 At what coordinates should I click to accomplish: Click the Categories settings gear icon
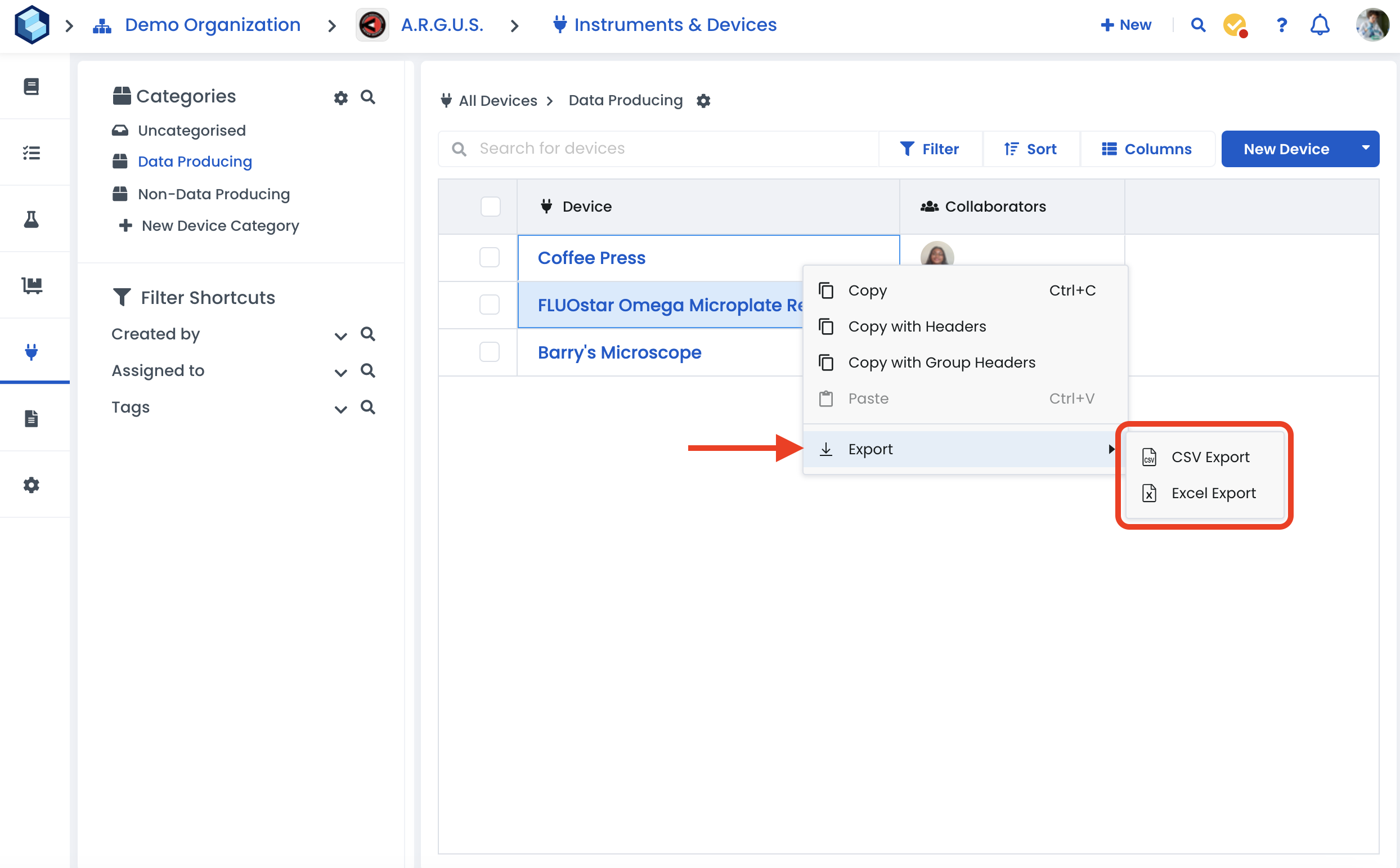tap(341, 97)
